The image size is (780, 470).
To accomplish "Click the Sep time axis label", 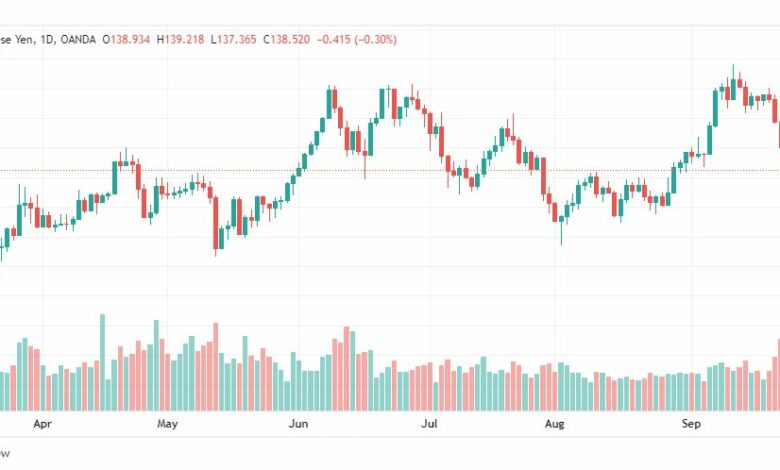I will pyautogui.click(x=691, y=424).
